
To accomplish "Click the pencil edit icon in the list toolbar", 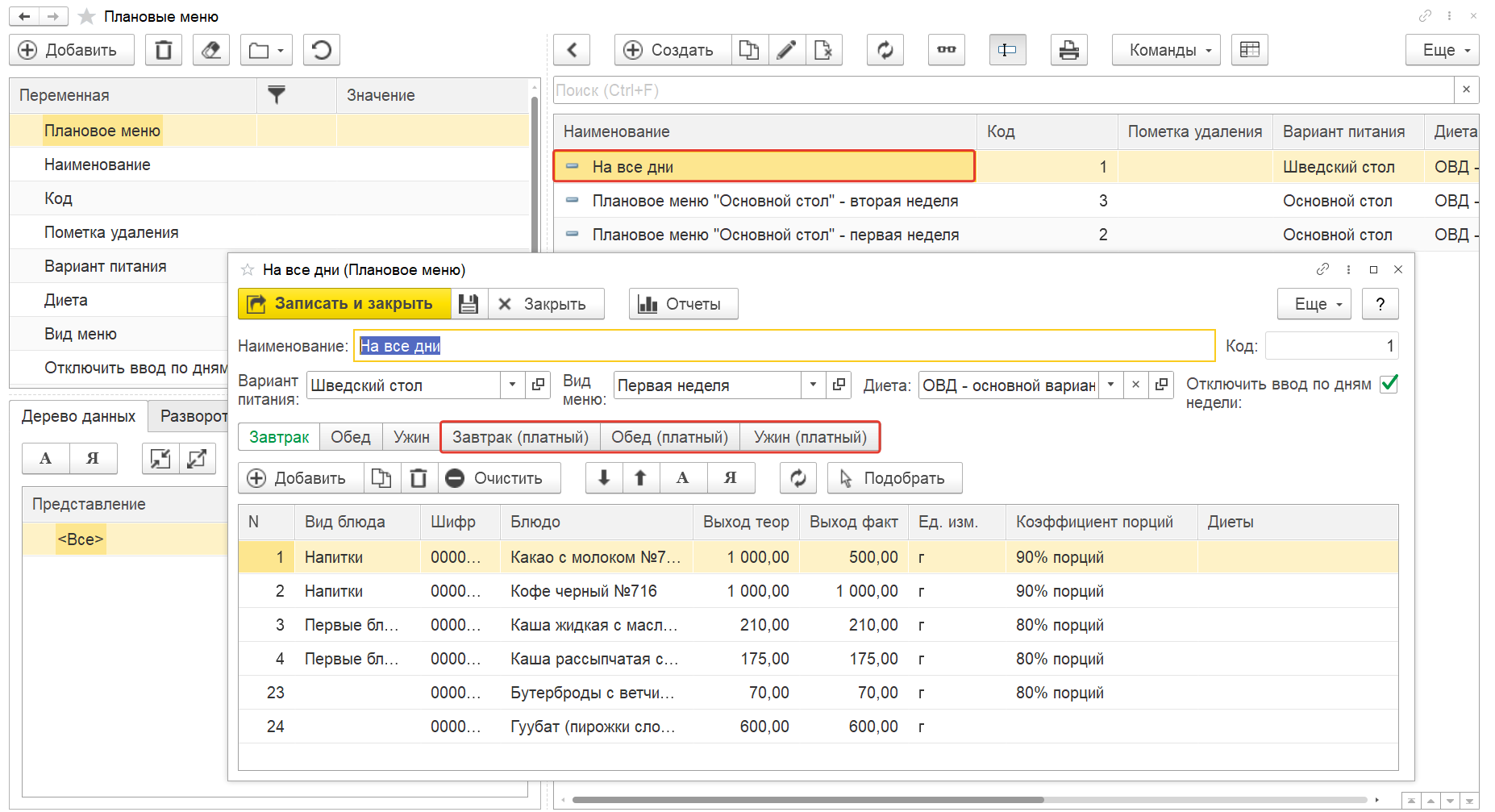I will [786, 50].
